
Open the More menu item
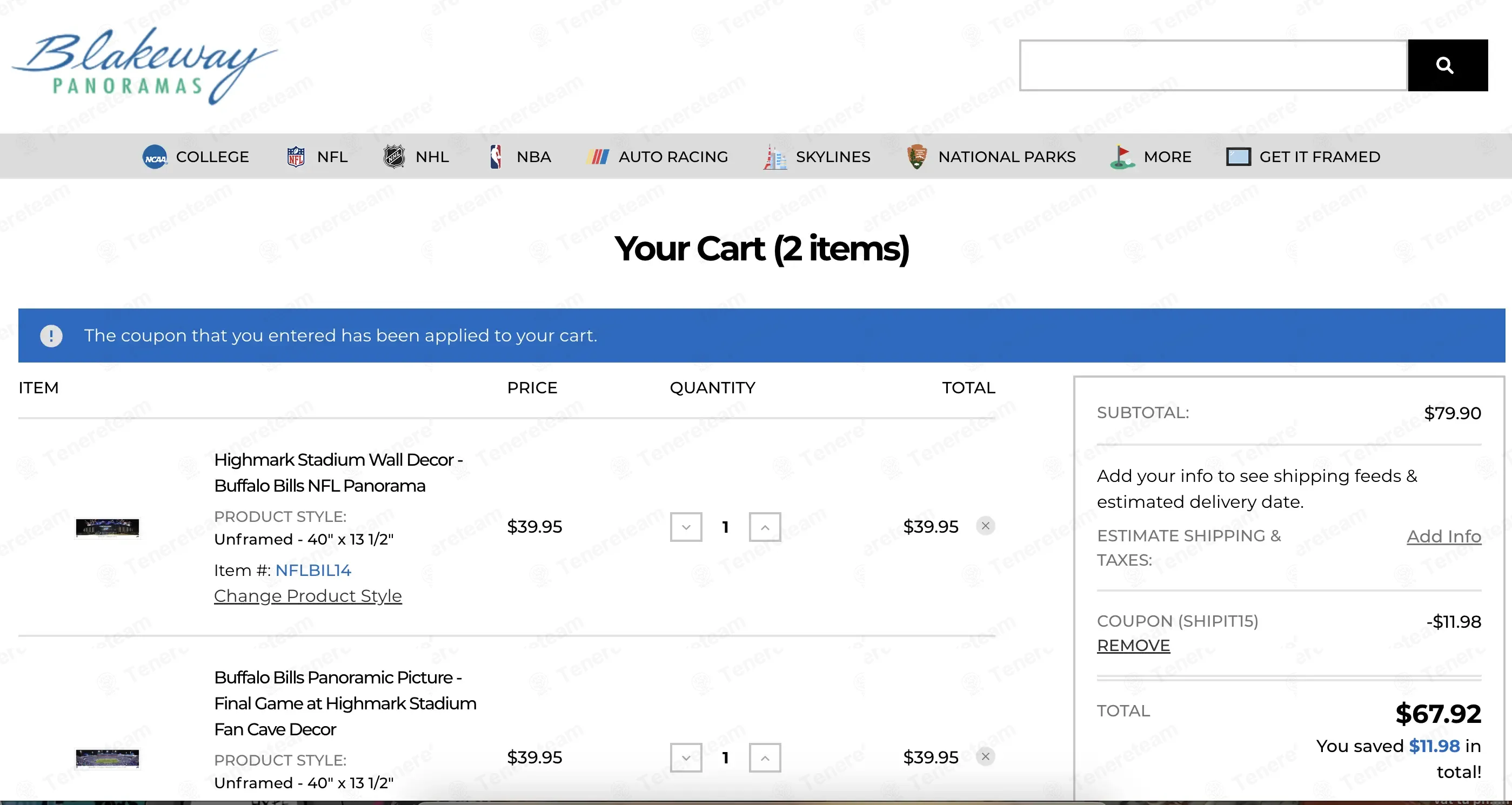pos(1150,157)
